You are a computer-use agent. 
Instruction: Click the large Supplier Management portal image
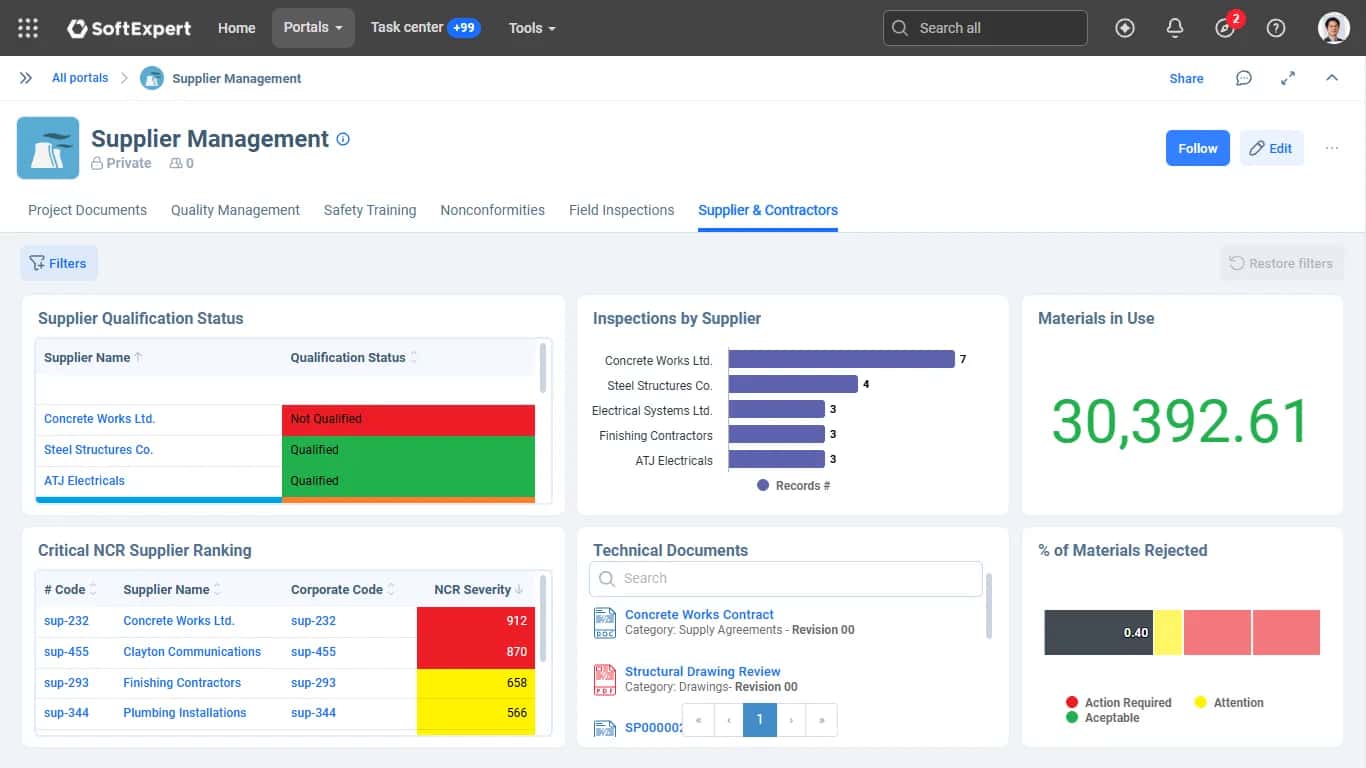point(48,148)
